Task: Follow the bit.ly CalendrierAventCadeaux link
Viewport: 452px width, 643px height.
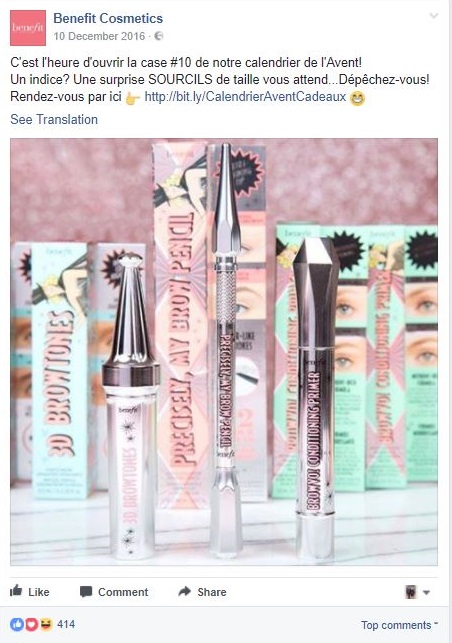Action: [x=245, y=96]
